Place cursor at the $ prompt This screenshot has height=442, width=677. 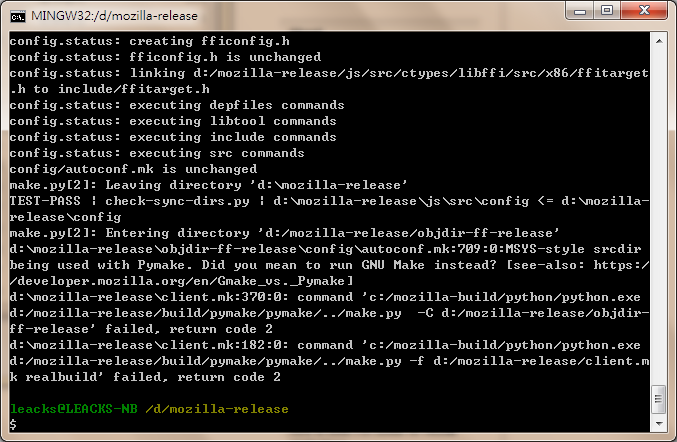(13, 425)
